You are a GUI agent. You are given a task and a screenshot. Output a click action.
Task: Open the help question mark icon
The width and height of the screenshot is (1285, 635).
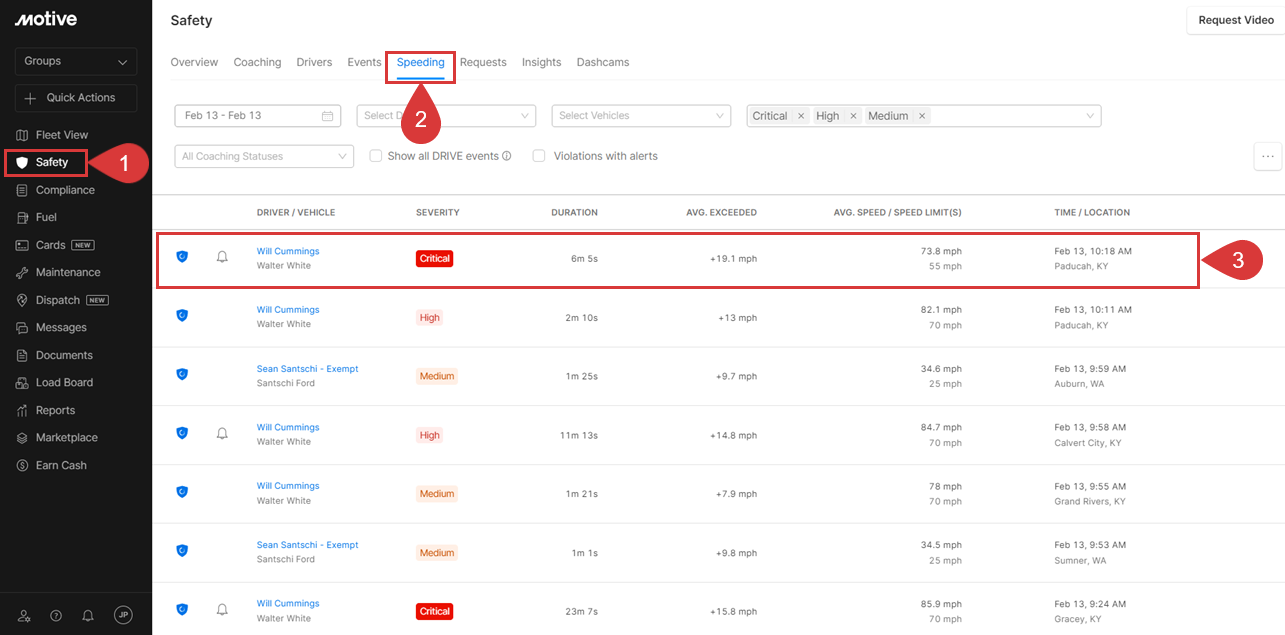click(56, 616)
